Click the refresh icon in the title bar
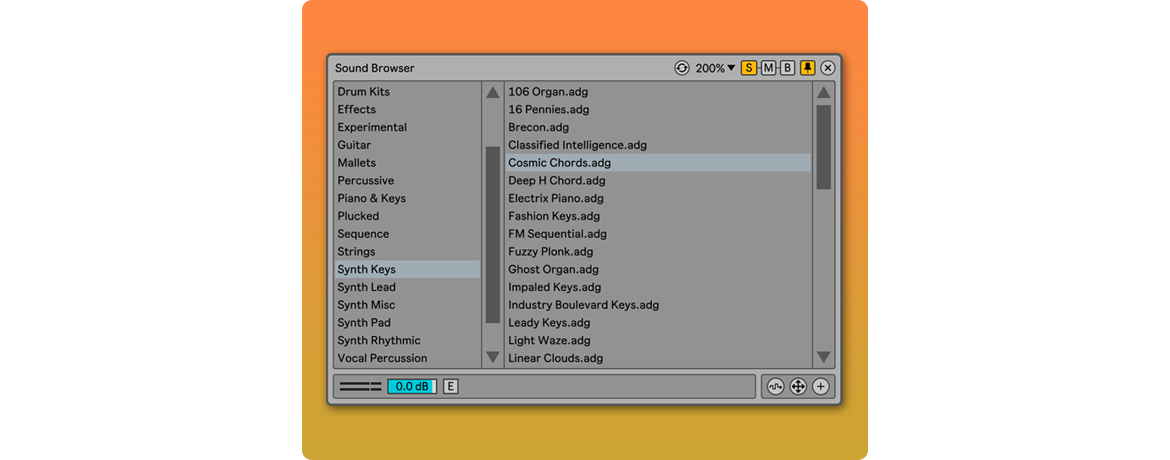 [682, 68]
